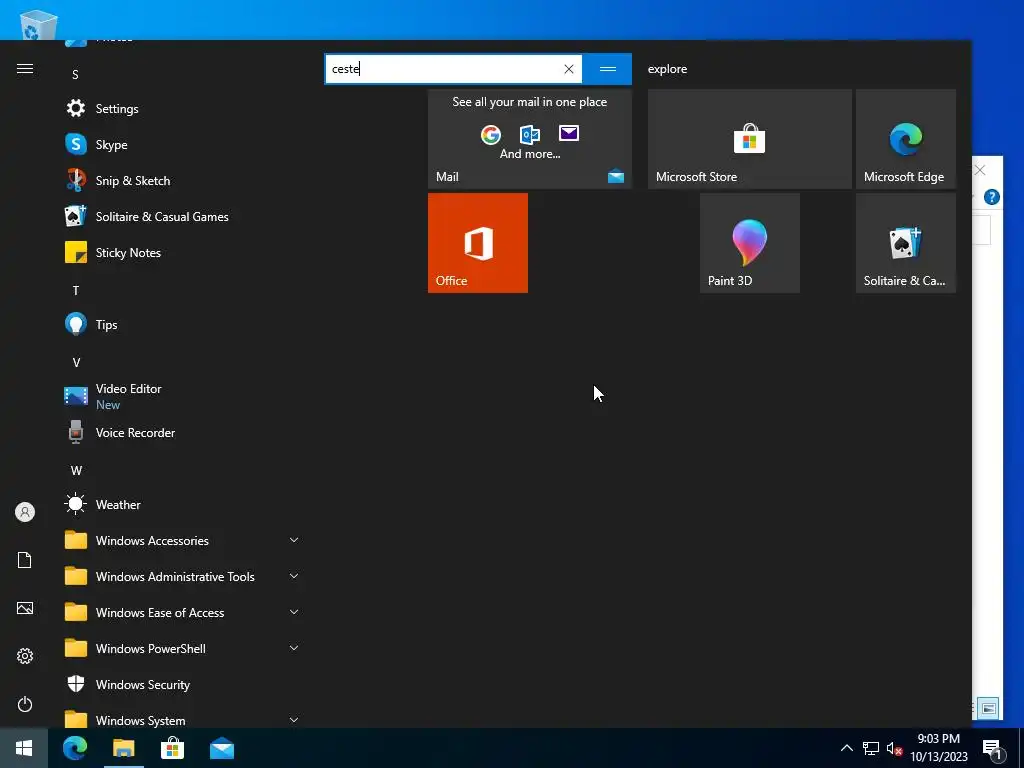The height and width of the screenshot is (768, 1024).
Task: Click the Power icon in Start sidebar
Action: click(25, 704)
